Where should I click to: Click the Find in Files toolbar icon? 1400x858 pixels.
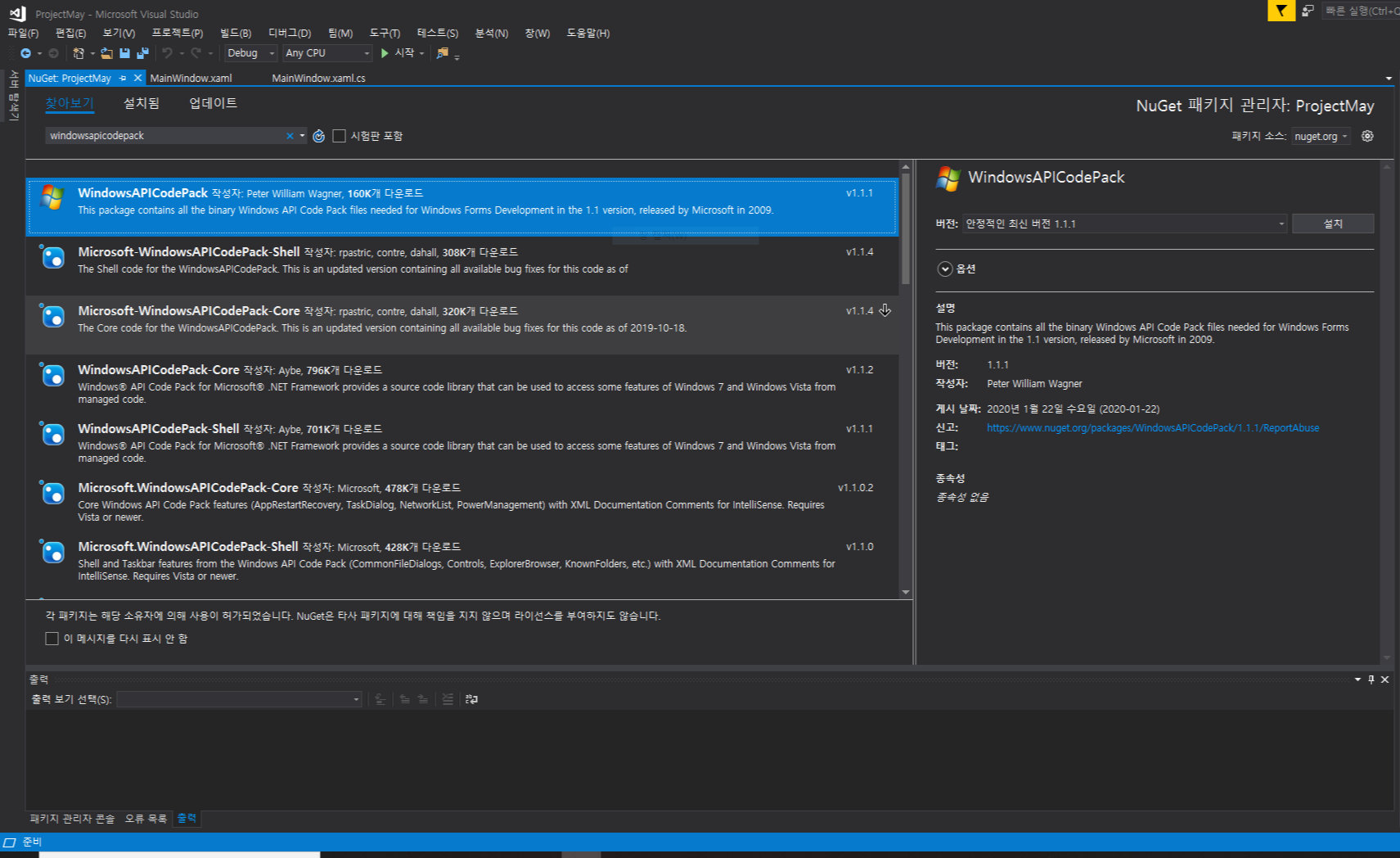pos(443,53)
